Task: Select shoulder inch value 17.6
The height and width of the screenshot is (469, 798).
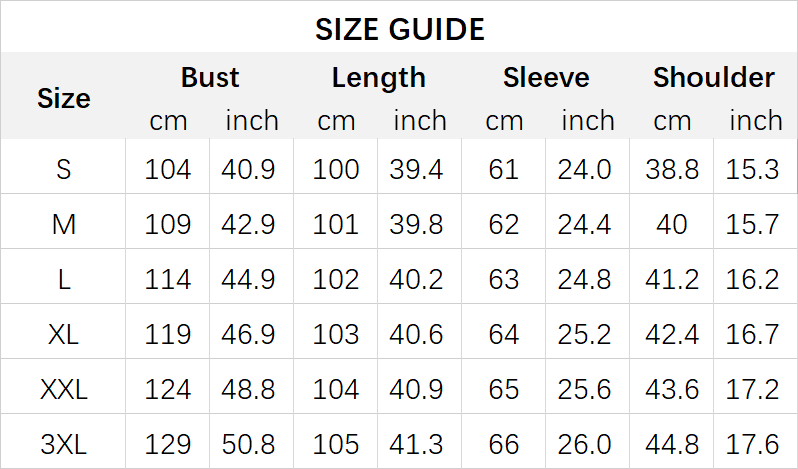Action: 754,444
